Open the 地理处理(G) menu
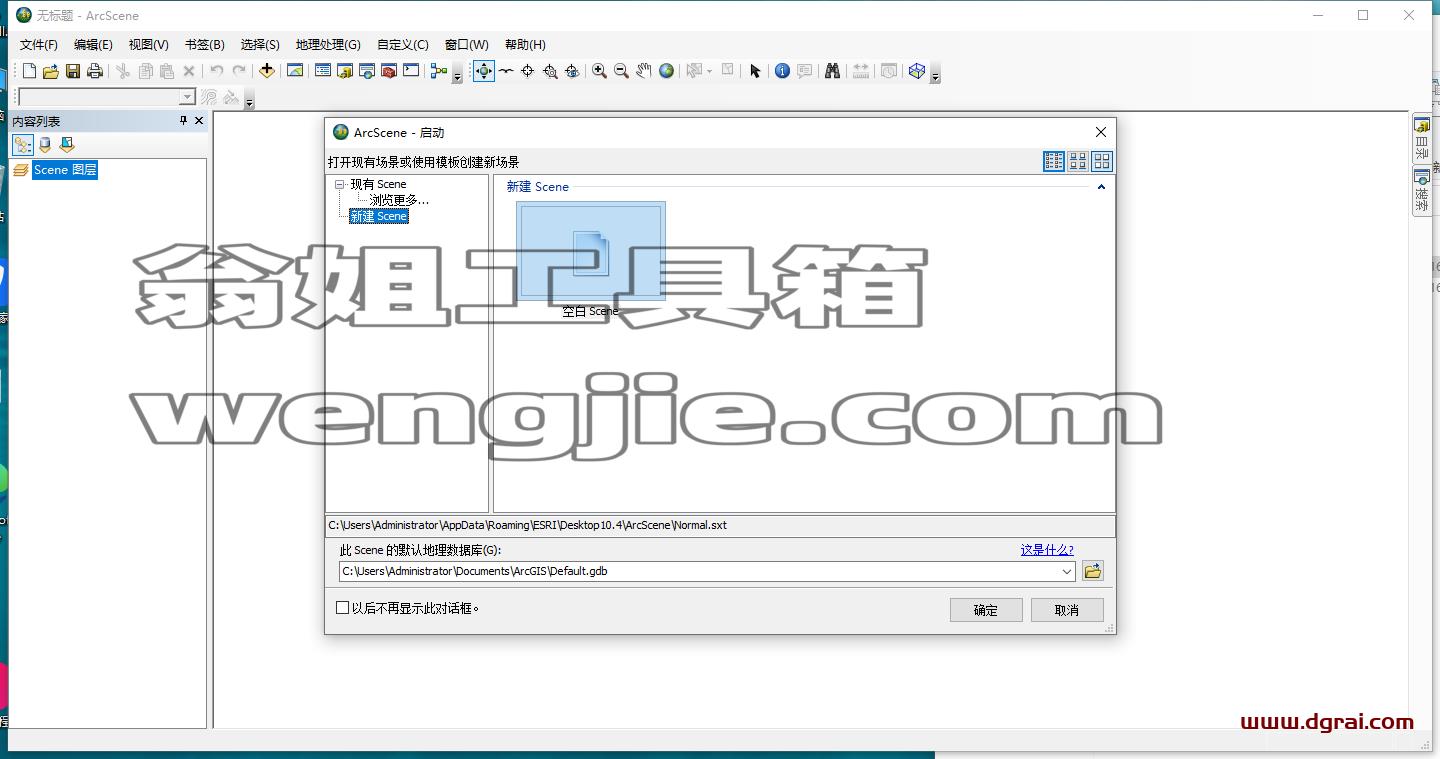This screenshot has height=759, width=1440. point(328,45)
